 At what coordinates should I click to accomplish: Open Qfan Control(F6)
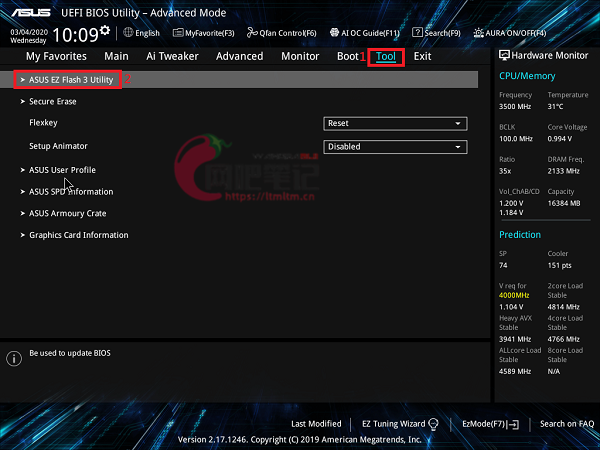point(282,33)
